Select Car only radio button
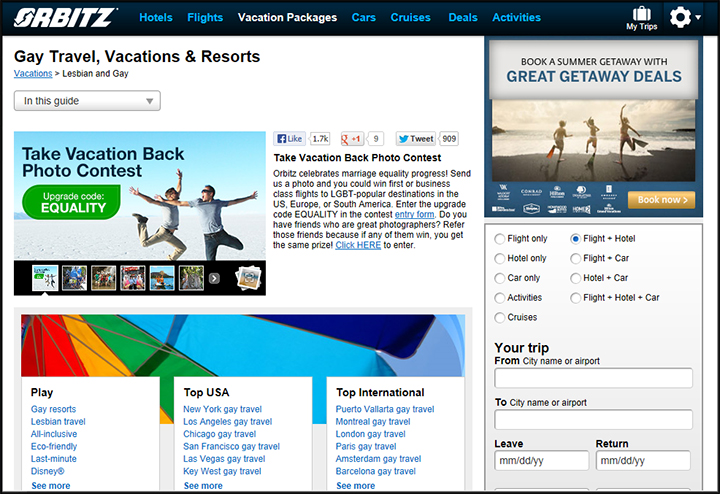 (x=500, y=279)
